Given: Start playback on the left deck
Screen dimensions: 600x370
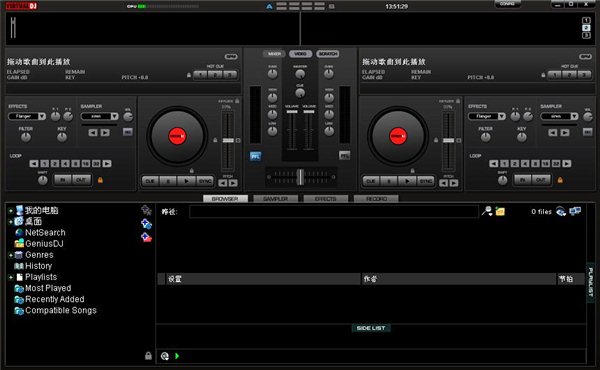Looking at the screenshot, I should [187, 181].
